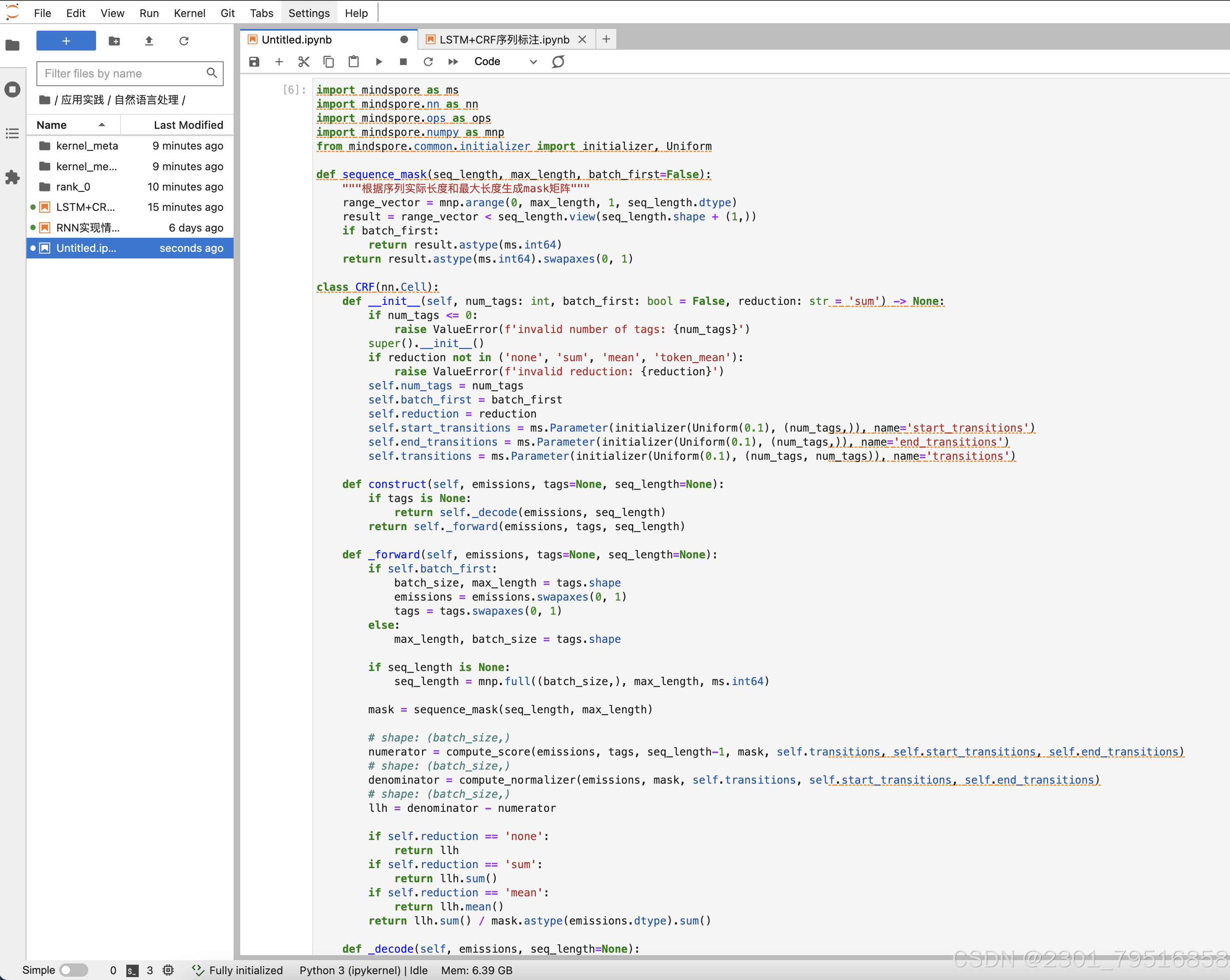Viewport: 1230px width, 980px height.
Task: Restart the kernel and run all cells
Action: pos(453,62)
